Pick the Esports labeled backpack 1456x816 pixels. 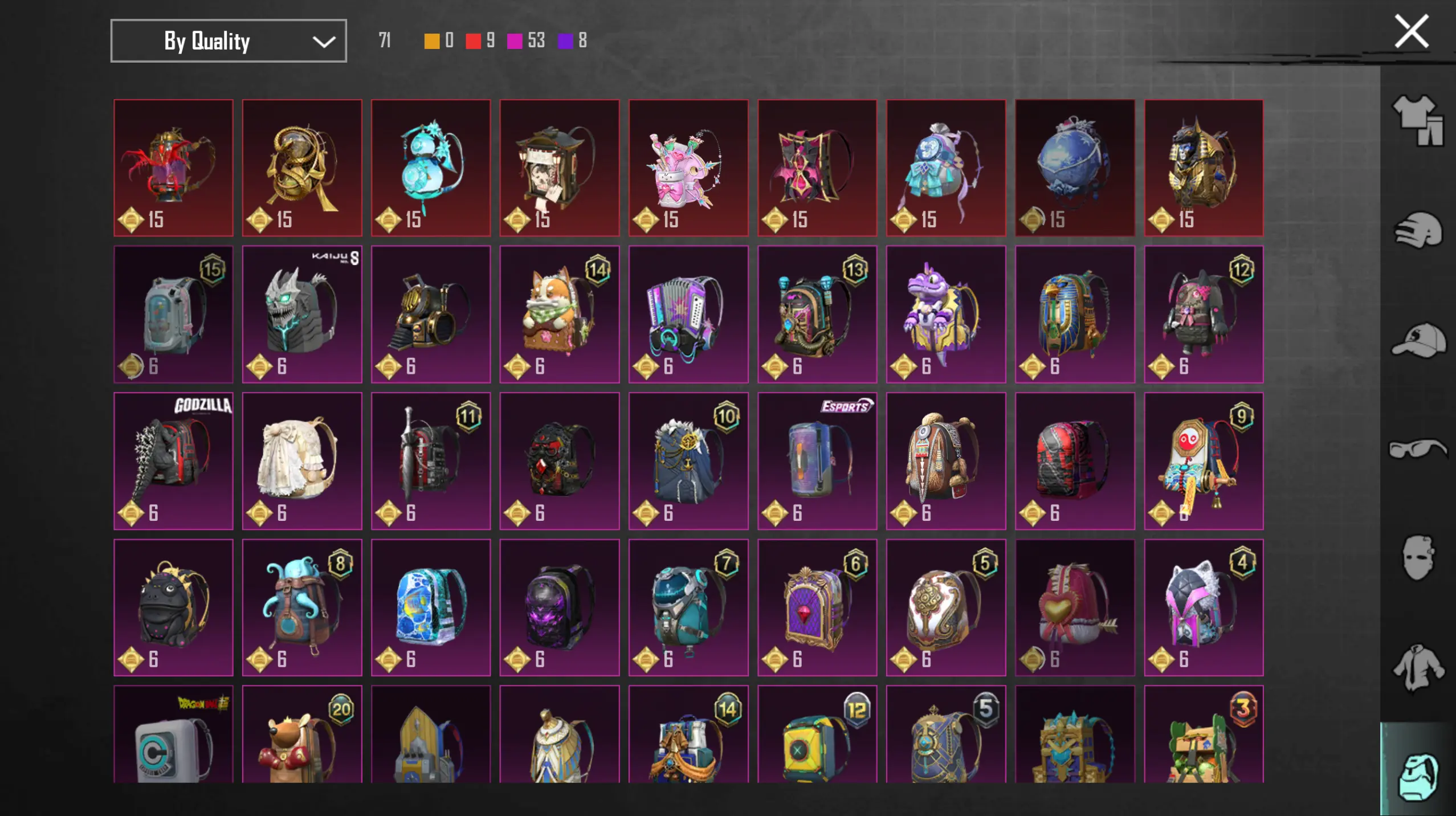(817, 461)
